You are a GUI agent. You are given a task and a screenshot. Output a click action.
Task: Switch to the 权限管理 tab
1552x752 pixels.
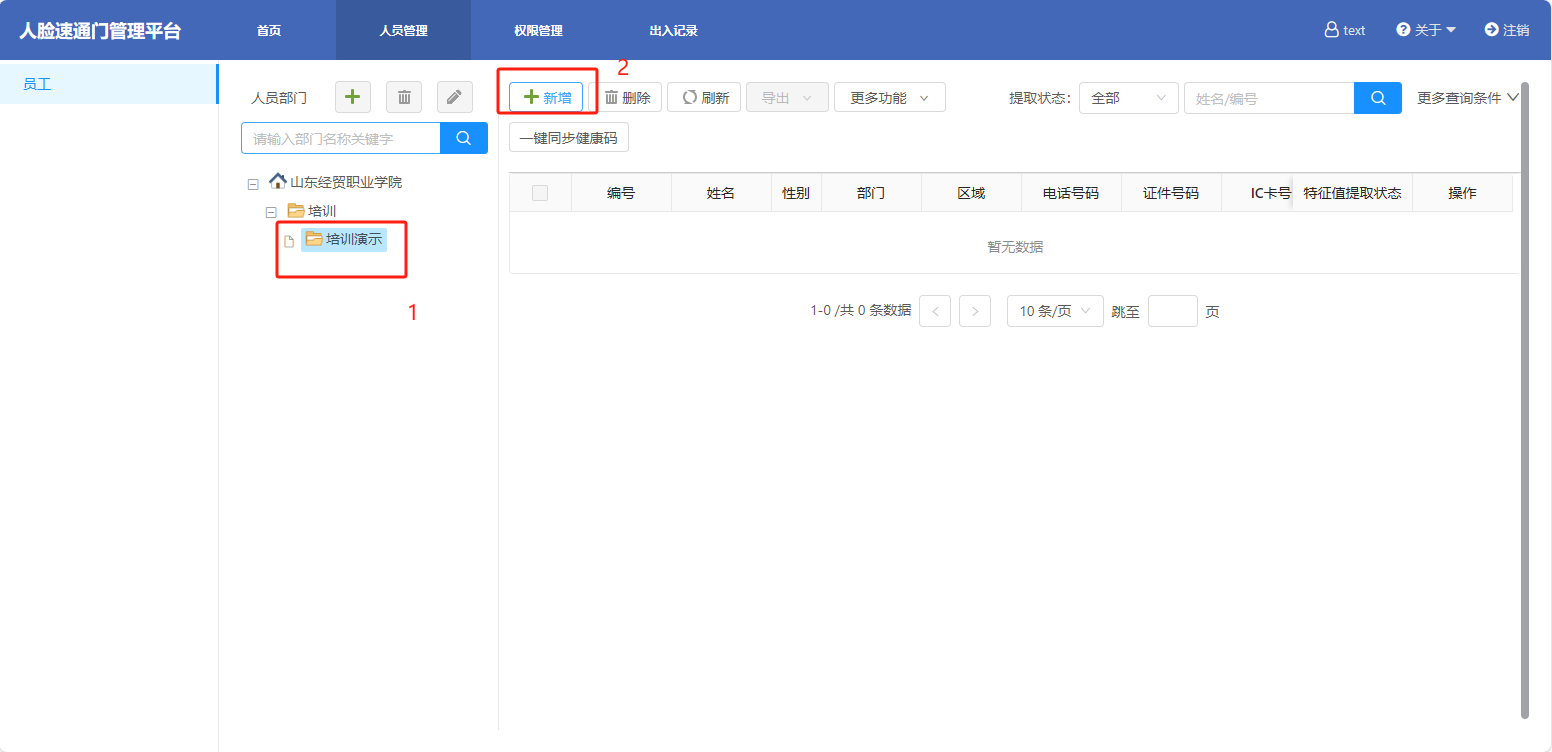(538, 31)
